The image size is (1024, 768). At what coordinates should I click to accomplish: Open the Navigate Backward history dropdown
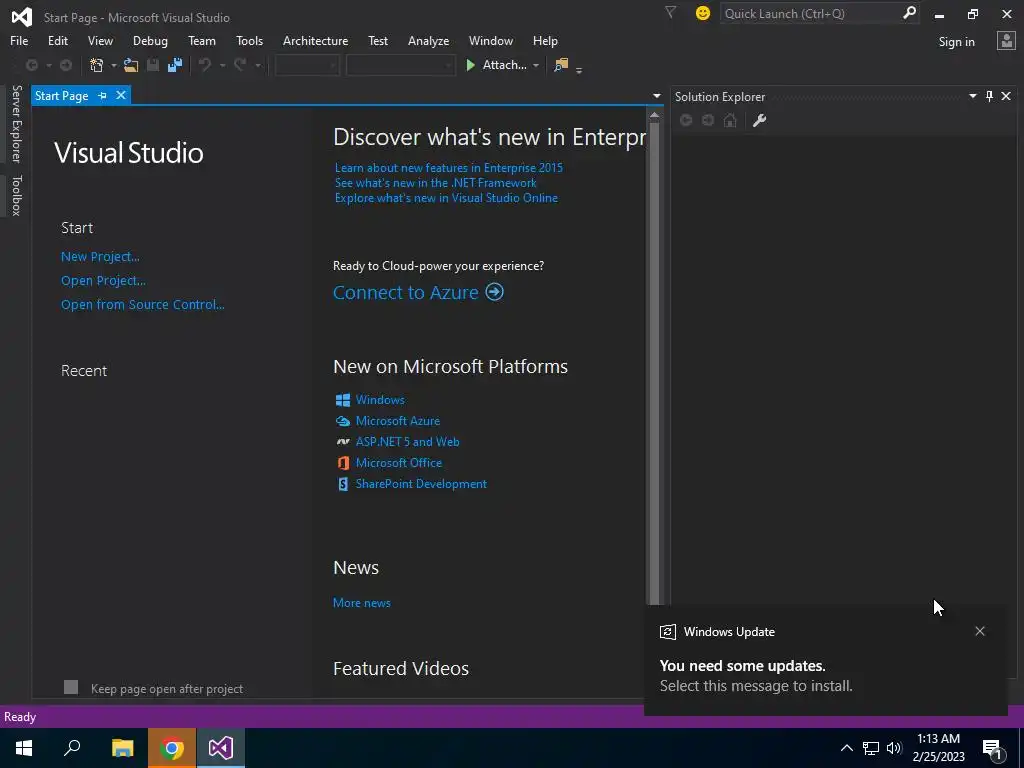point(48,65)
